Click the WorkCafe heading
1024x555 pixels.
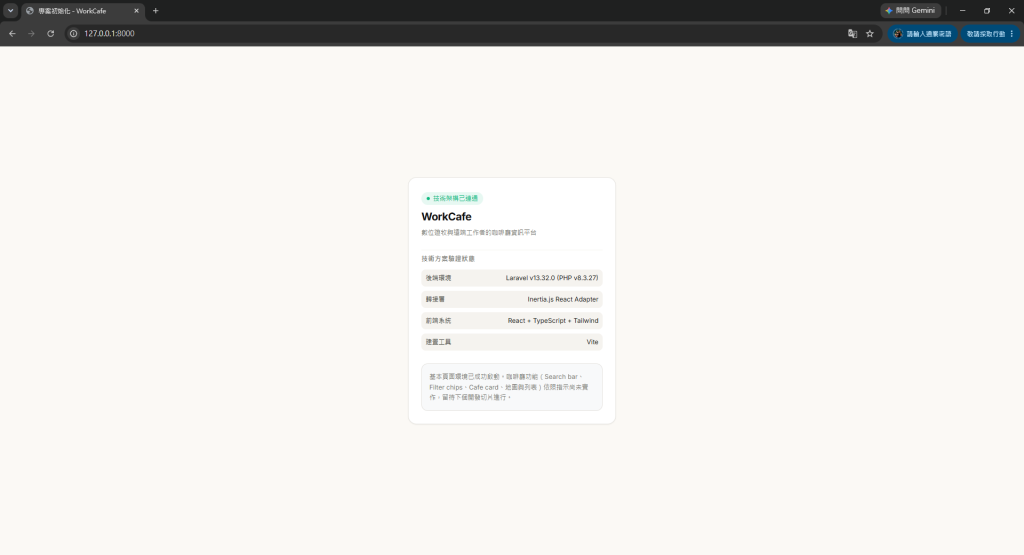[446, 217]
